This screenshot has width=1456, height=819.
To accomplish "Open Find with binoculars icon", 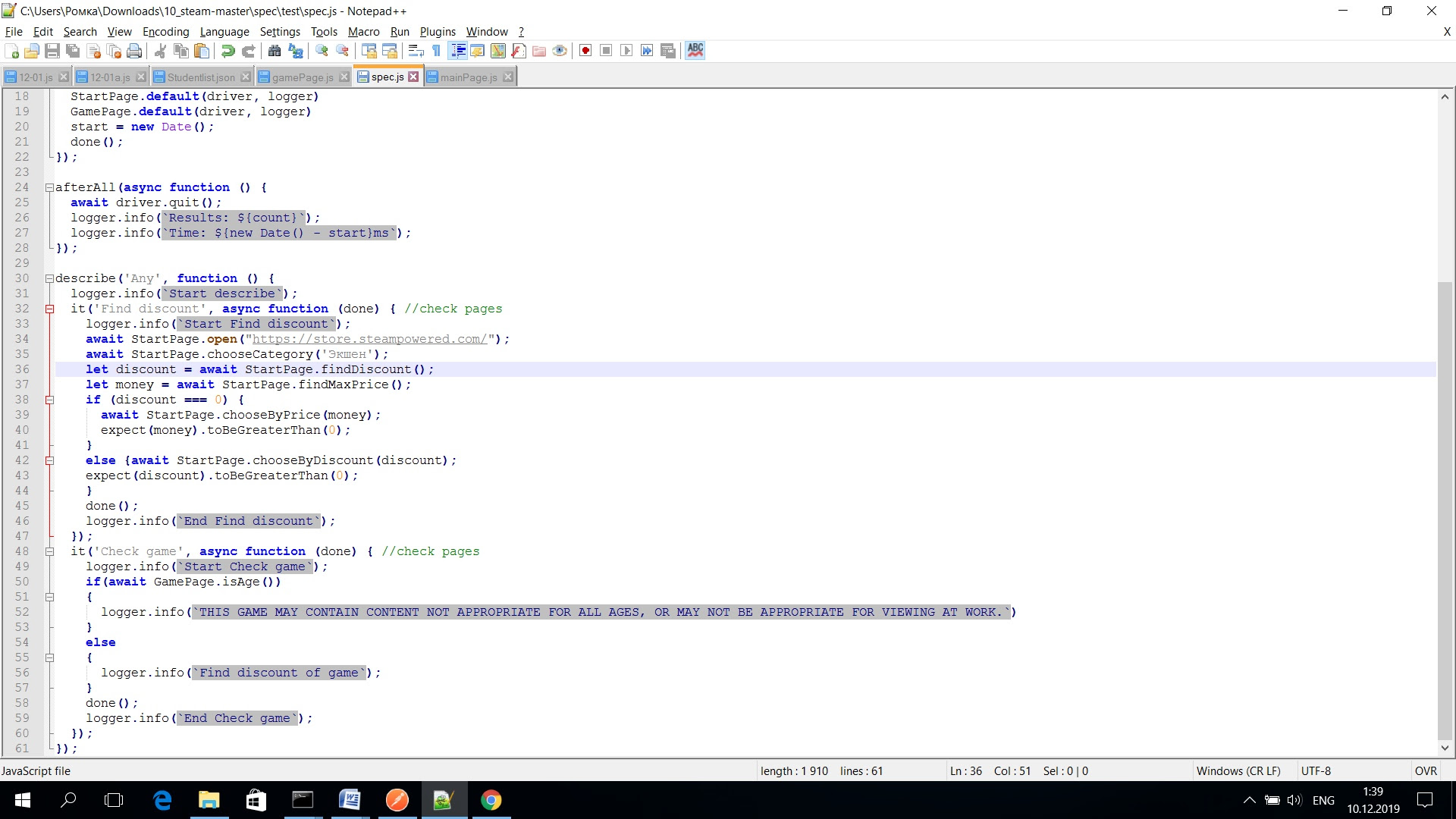I will point(275,51).
